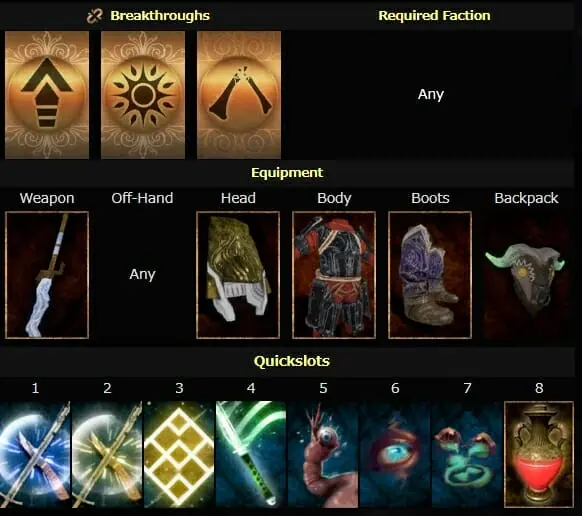Click the broken bones breakthrough icon

[x=239, y=95]
